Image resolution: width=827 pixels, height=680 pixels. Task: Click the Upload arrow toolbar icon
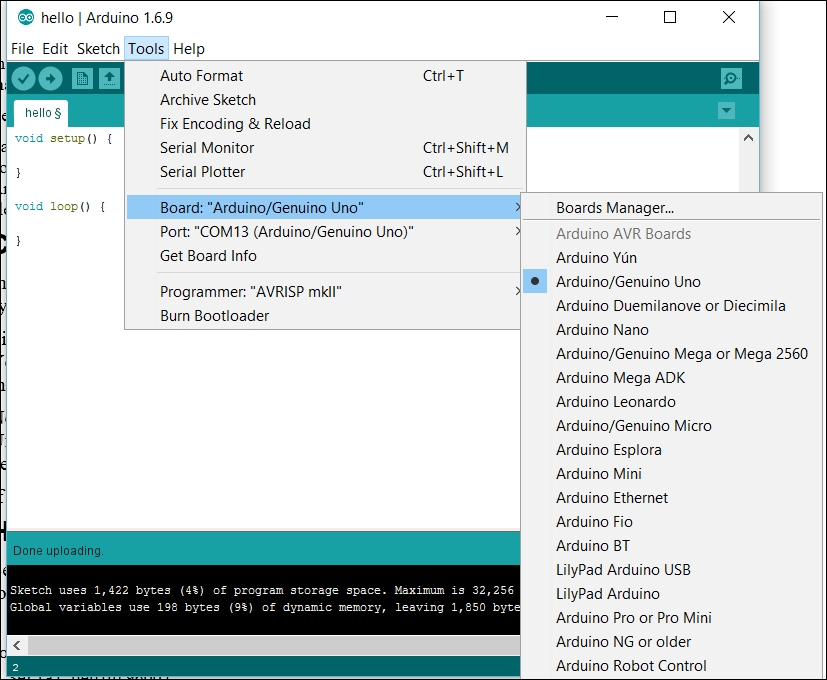(50, 79)
